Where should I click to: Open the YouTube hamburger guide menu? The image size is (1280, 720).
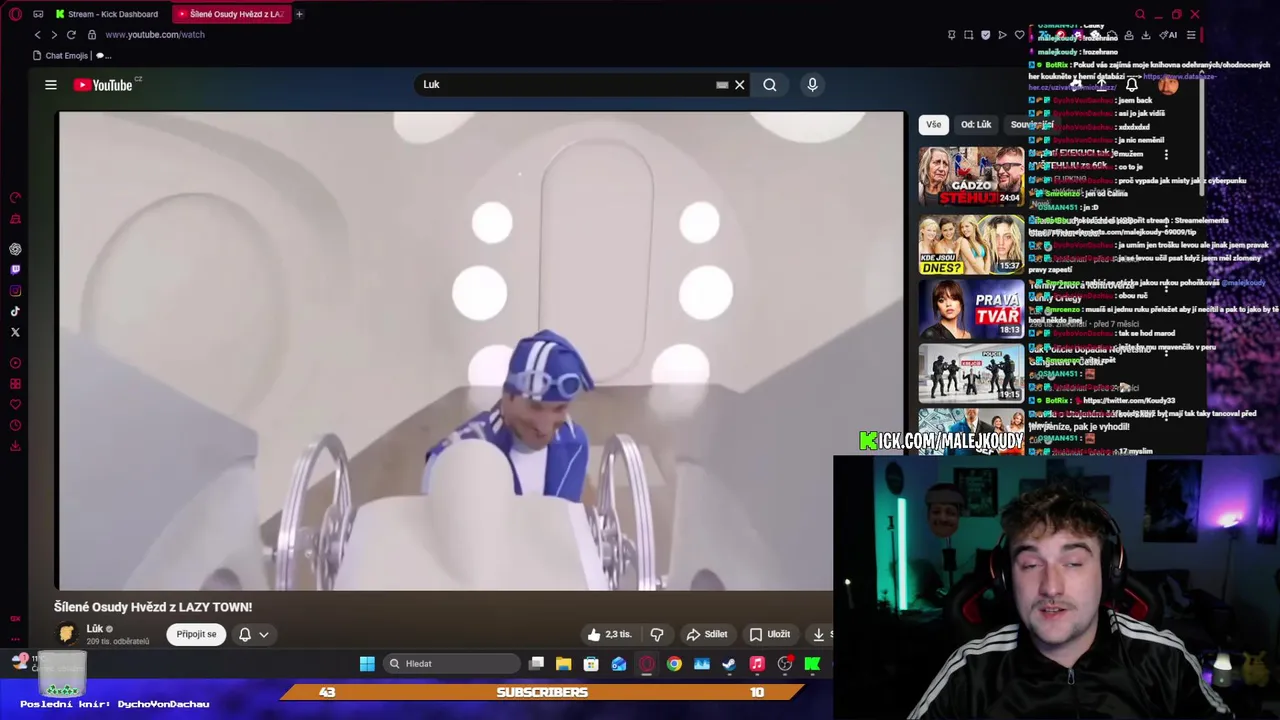point(51,85)
